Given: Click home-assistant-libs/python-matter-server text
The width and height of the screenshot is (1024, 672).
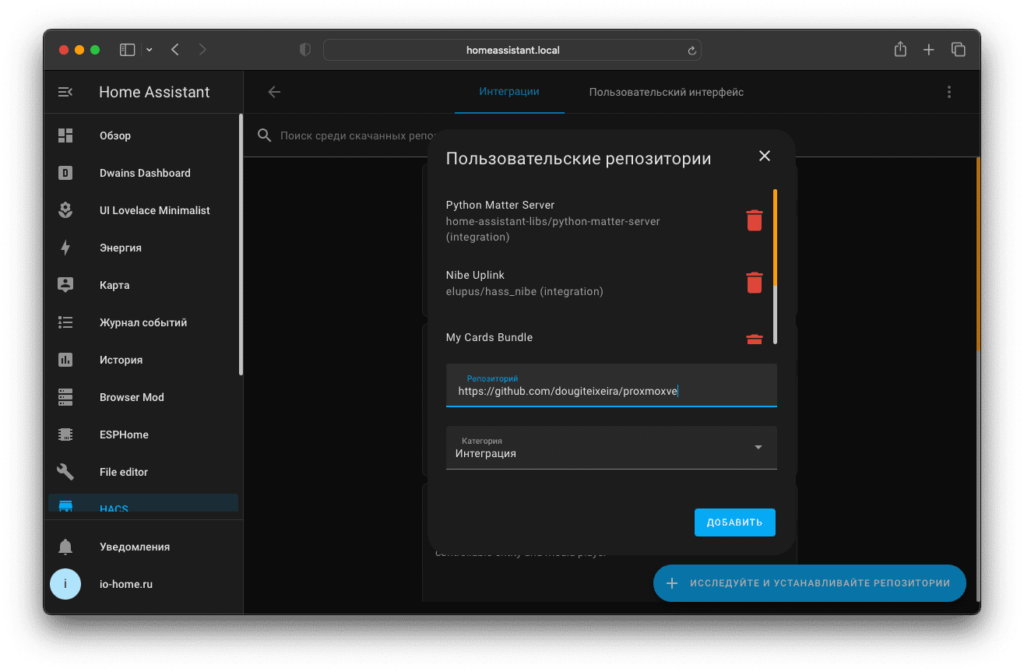Looking at the screenshot, I should [x=553, y=221].
